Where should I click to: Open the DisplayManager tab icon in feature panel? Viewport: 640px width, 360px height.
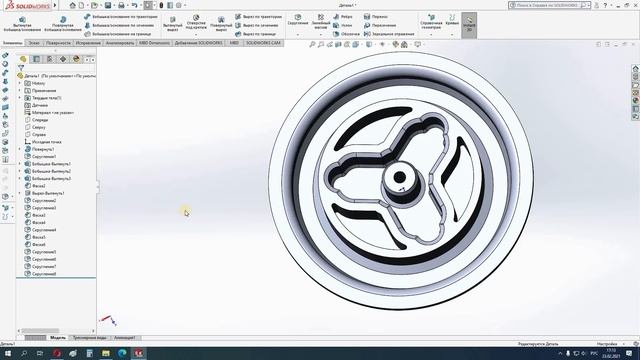[76, 59]
